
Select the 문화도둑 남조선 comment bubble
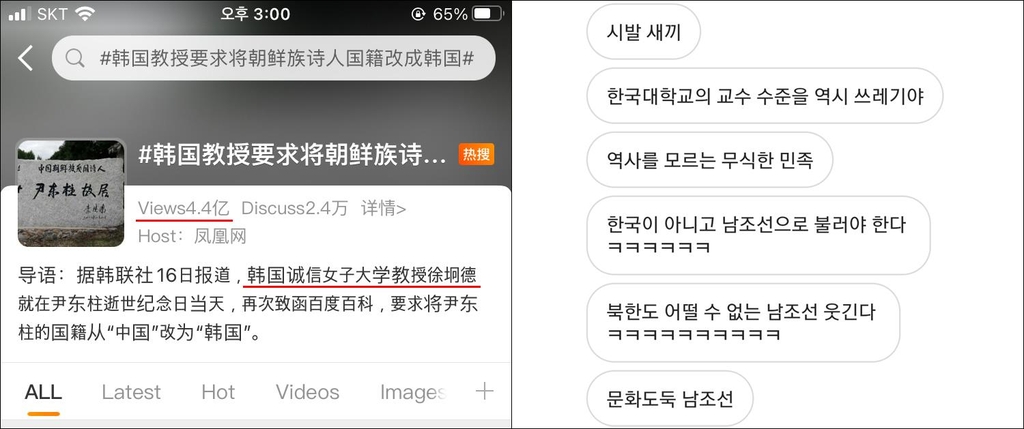tap(670, 398)
